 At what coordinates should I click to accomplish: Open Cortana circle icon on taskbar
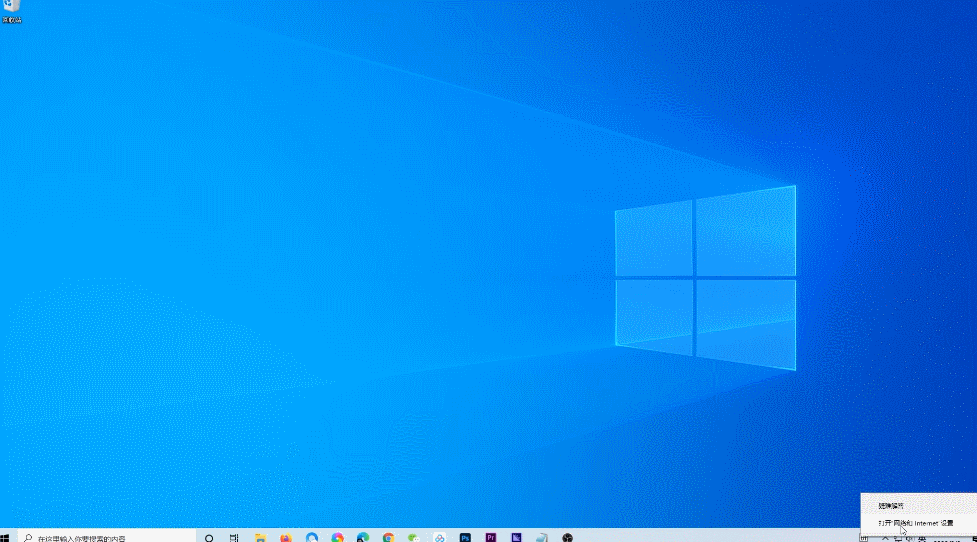click(x=209, y=538)
